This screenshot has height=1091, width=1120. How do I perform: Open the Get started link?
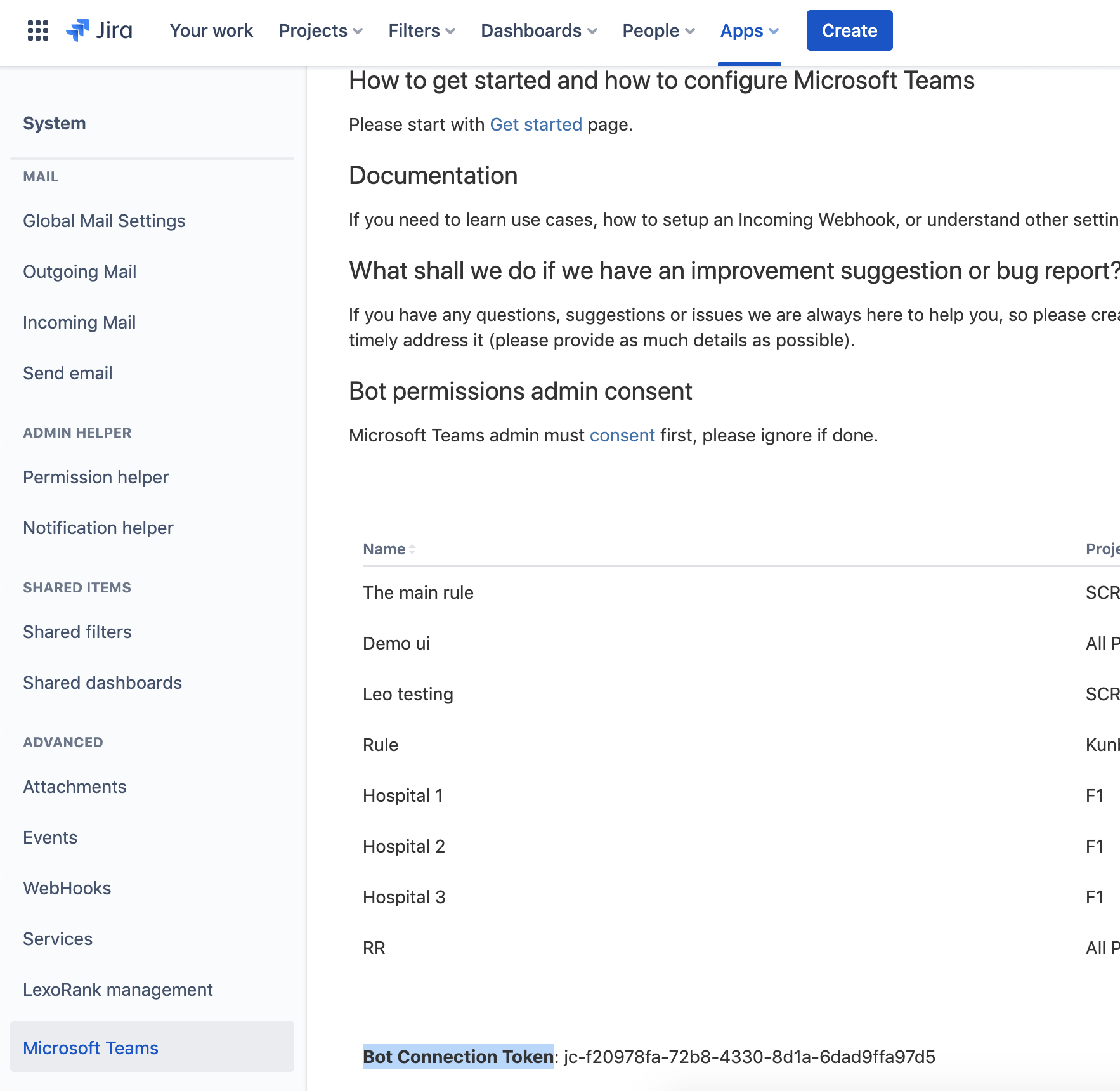click(536, 124)
